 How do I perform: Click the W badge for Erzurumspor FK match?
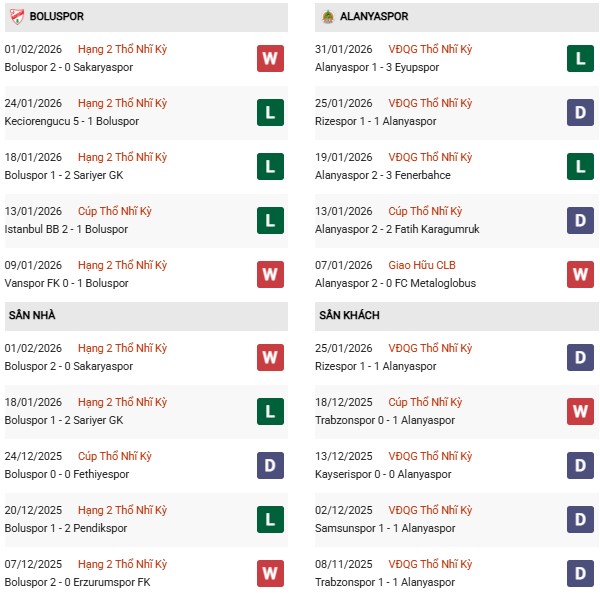coord(270,573)
